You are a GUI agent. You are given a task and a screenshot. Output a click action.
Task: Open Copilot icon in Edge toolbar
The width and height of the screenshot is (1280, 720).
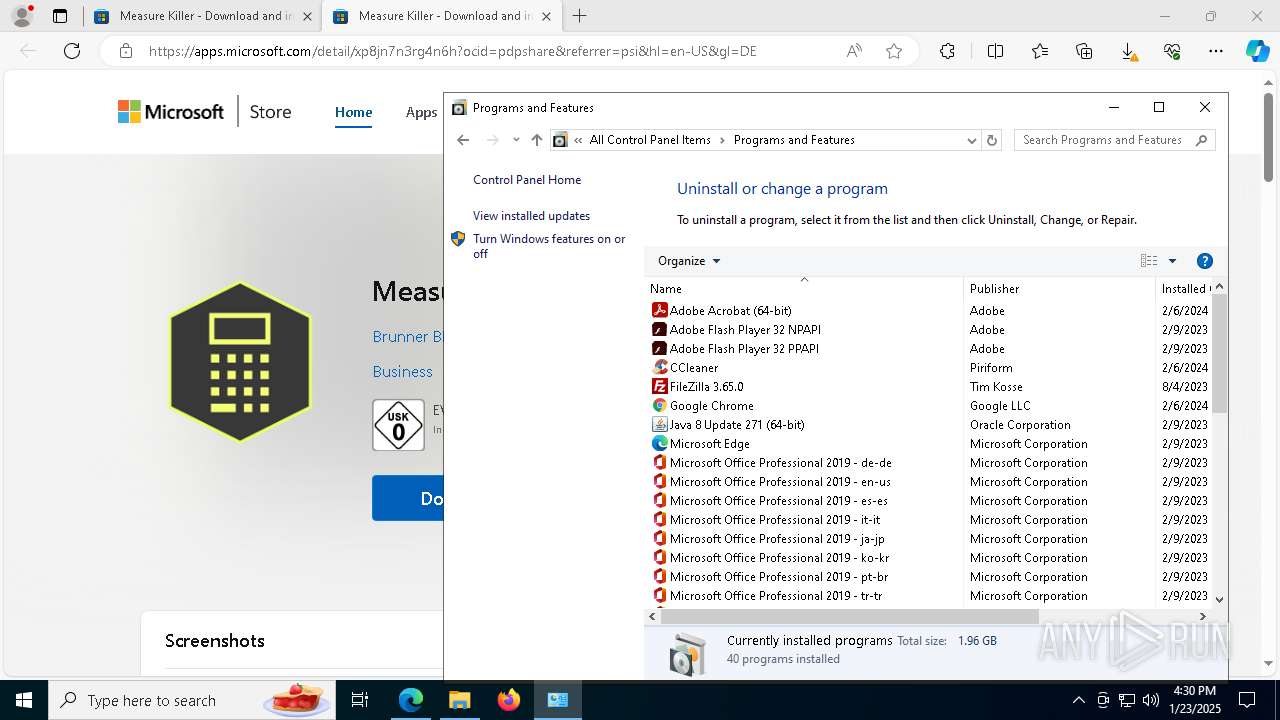[x=1257, y=51]
